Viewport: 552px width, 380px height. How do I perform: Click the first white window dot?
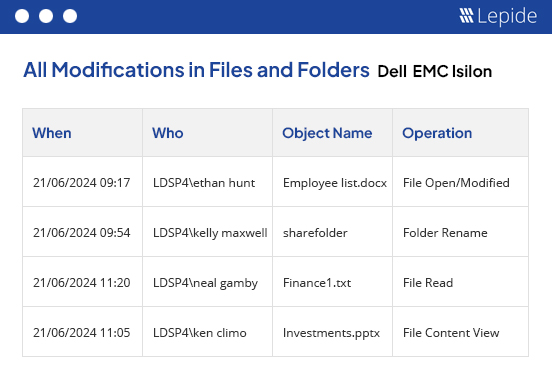[22, 16]
